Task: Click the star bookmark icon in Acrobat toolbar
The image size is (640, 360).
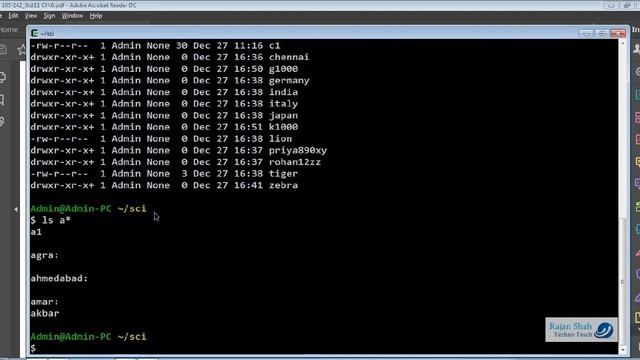Action: [x=22, y=50]
